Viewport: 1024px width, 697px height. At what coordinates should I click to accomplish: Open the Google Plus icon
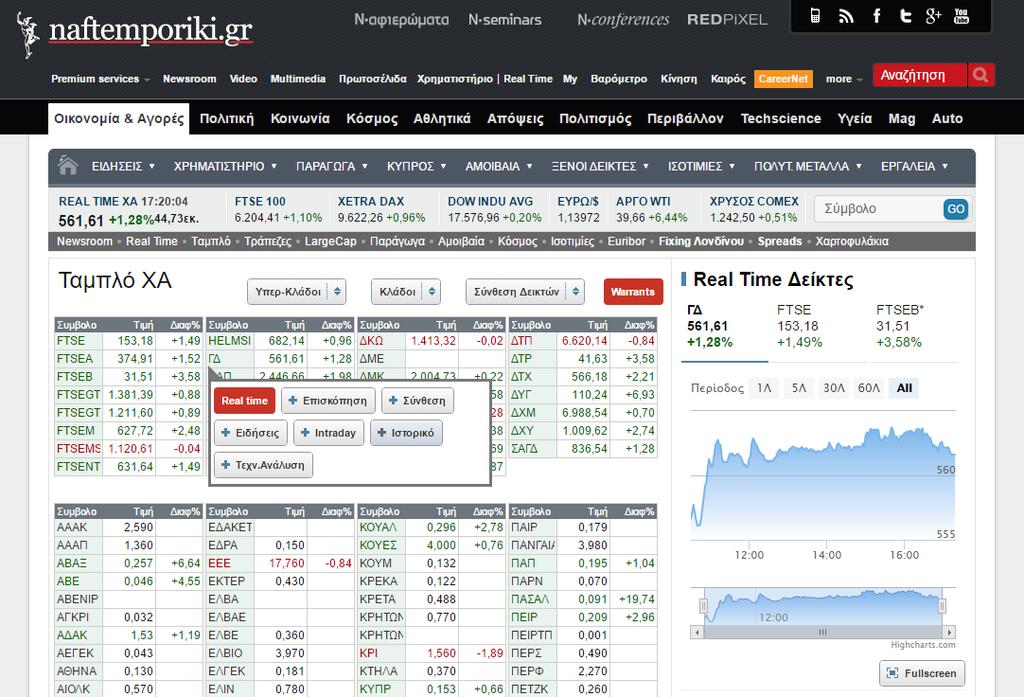click(x=933, y=16)
